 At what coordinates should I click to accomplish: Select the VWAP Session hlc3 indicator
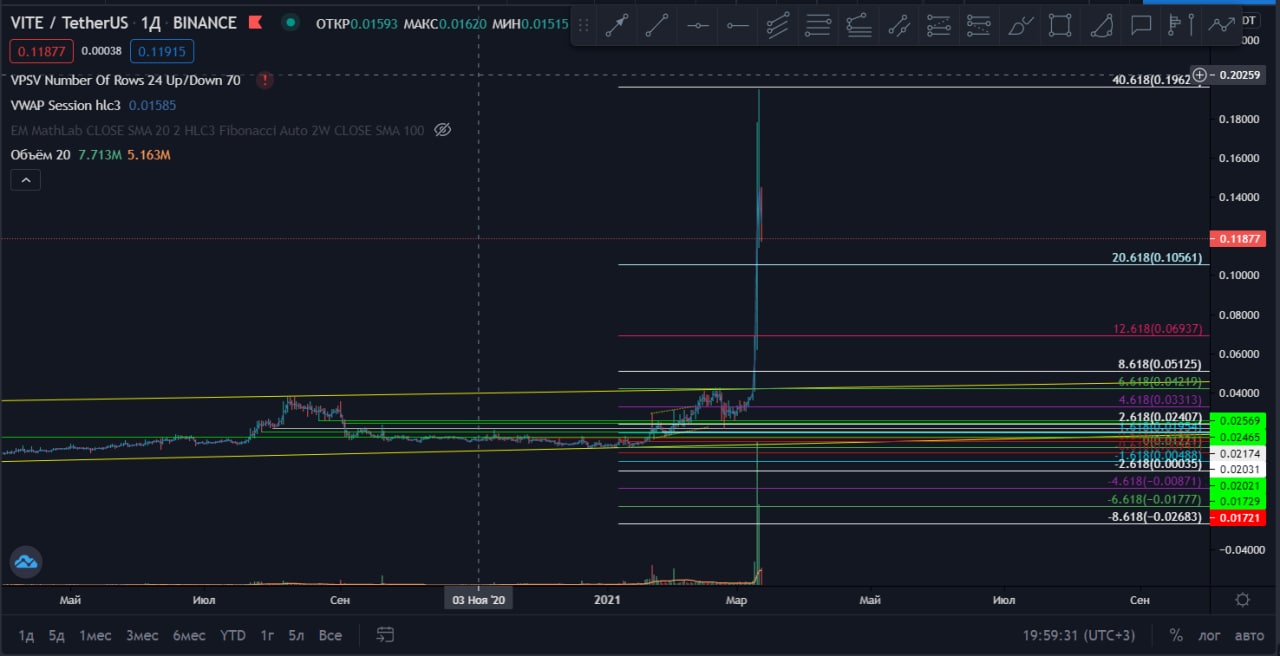pos(64,105)
